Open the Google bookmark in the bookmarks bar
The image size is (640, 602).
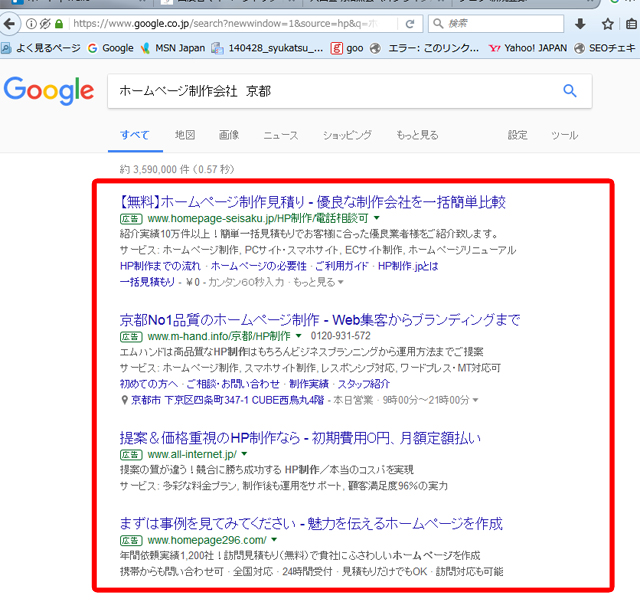pyautogui.click(x=111, y=48)
